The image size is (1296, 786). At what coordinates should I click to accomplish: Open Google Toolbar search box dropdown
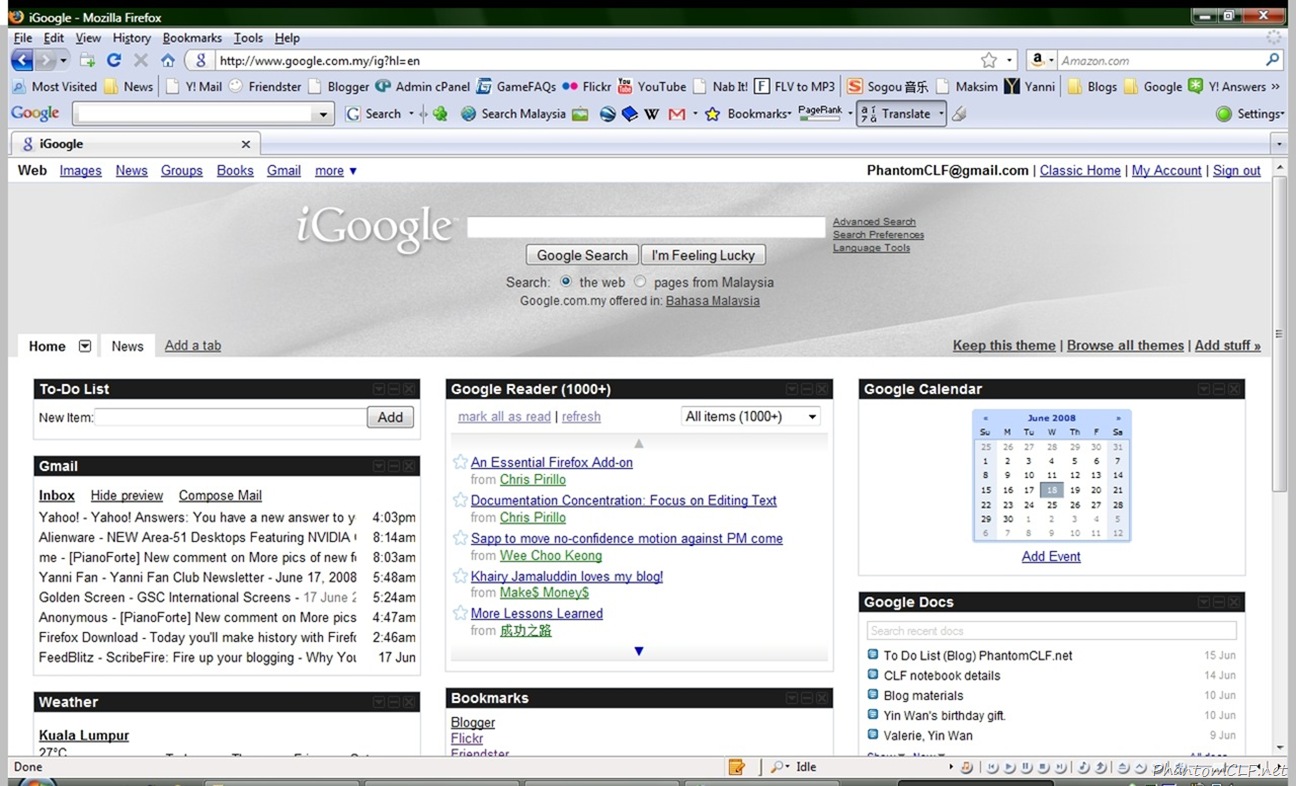[322, 114]
